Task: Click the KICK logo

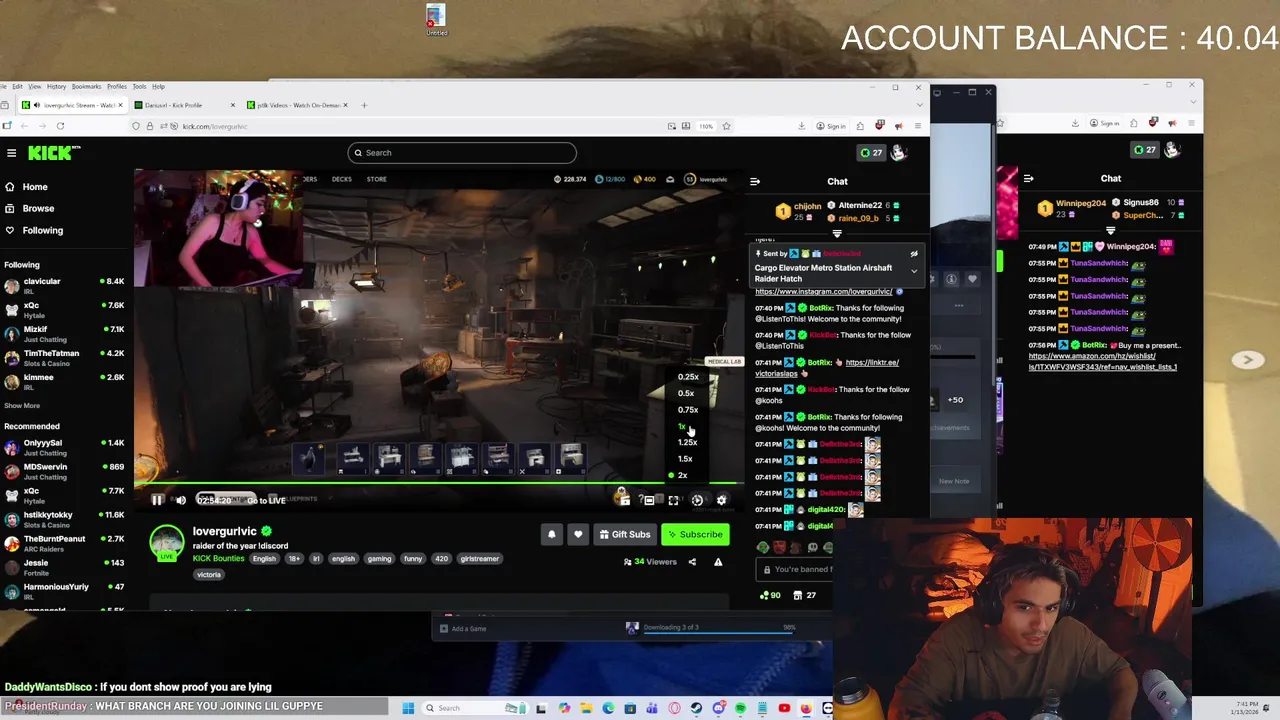Action: coord(53,153)
